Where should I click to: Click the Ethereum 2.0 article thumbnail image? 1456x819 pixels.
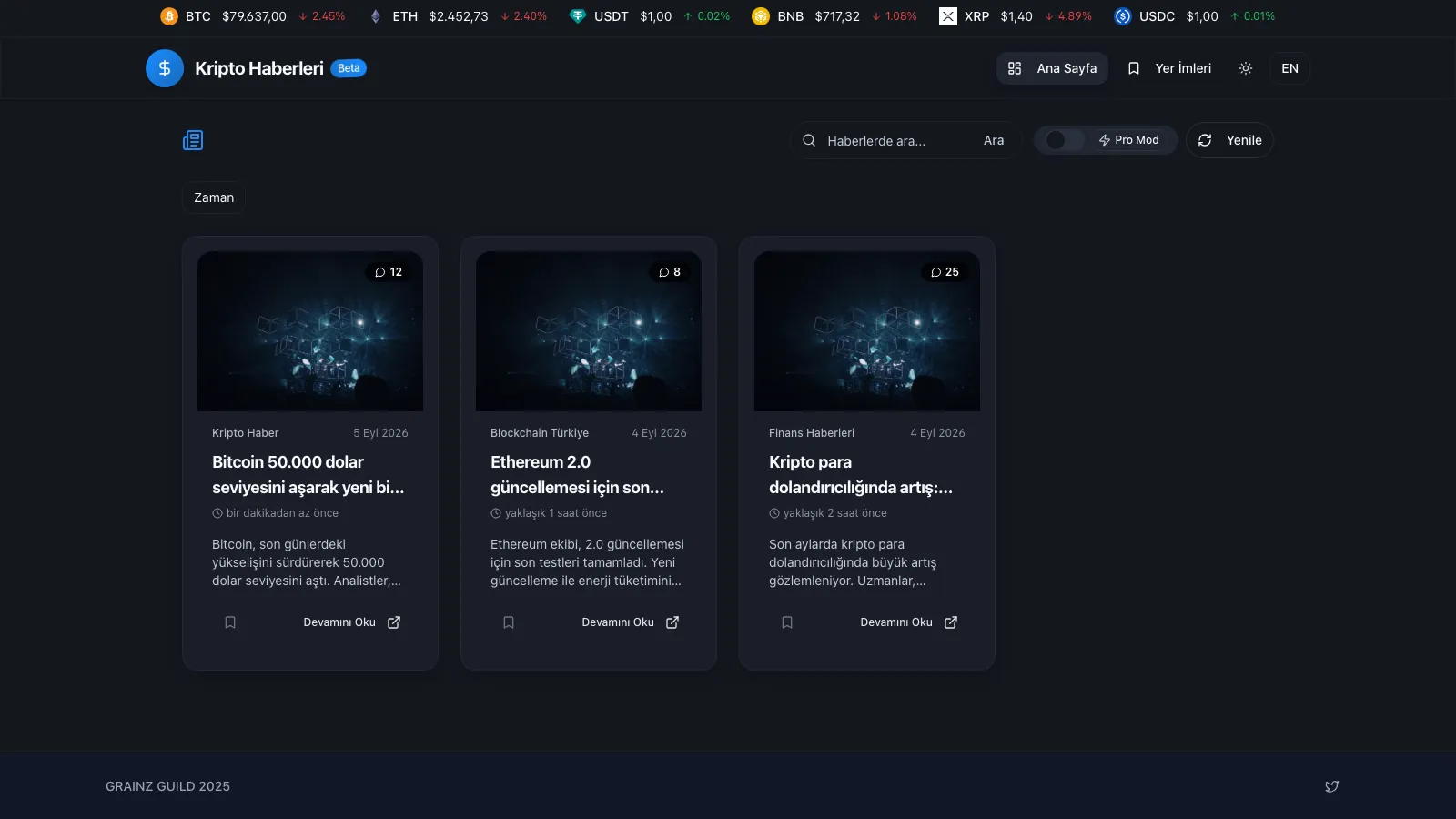(x=589, y=331)
